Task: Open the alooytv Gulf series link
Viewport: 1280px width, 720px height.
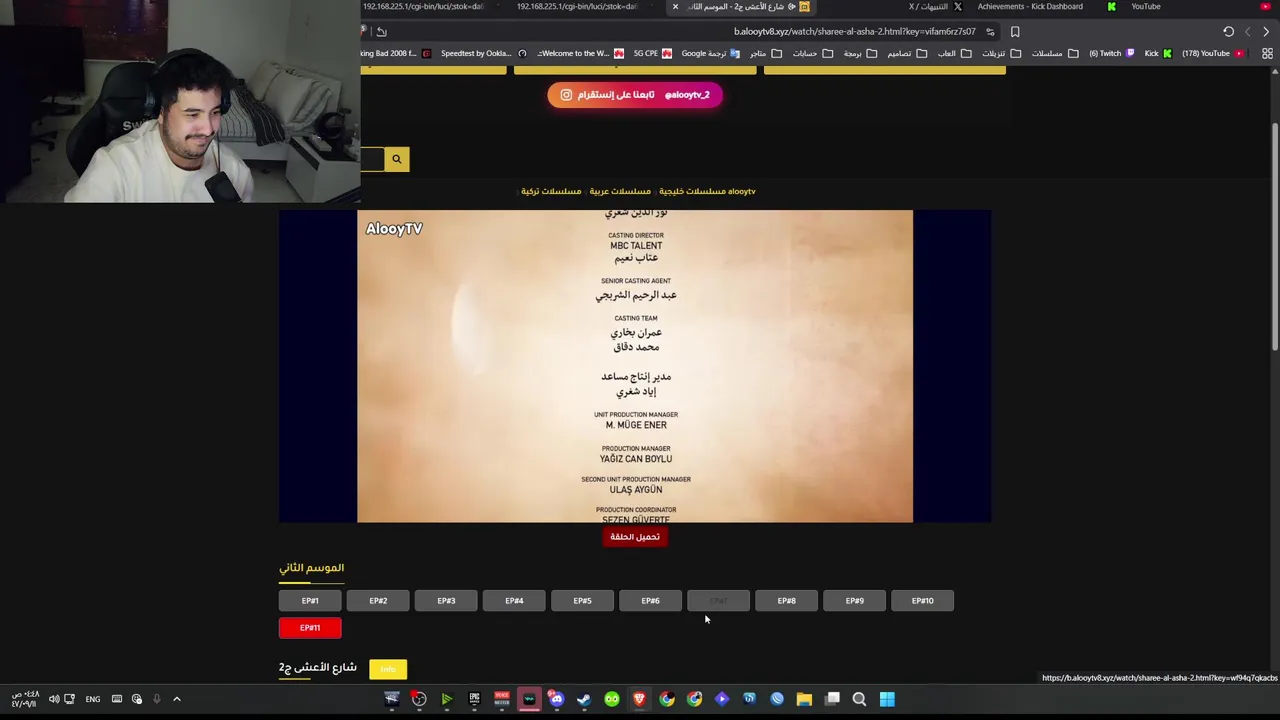Action: [x=707, y=191]
